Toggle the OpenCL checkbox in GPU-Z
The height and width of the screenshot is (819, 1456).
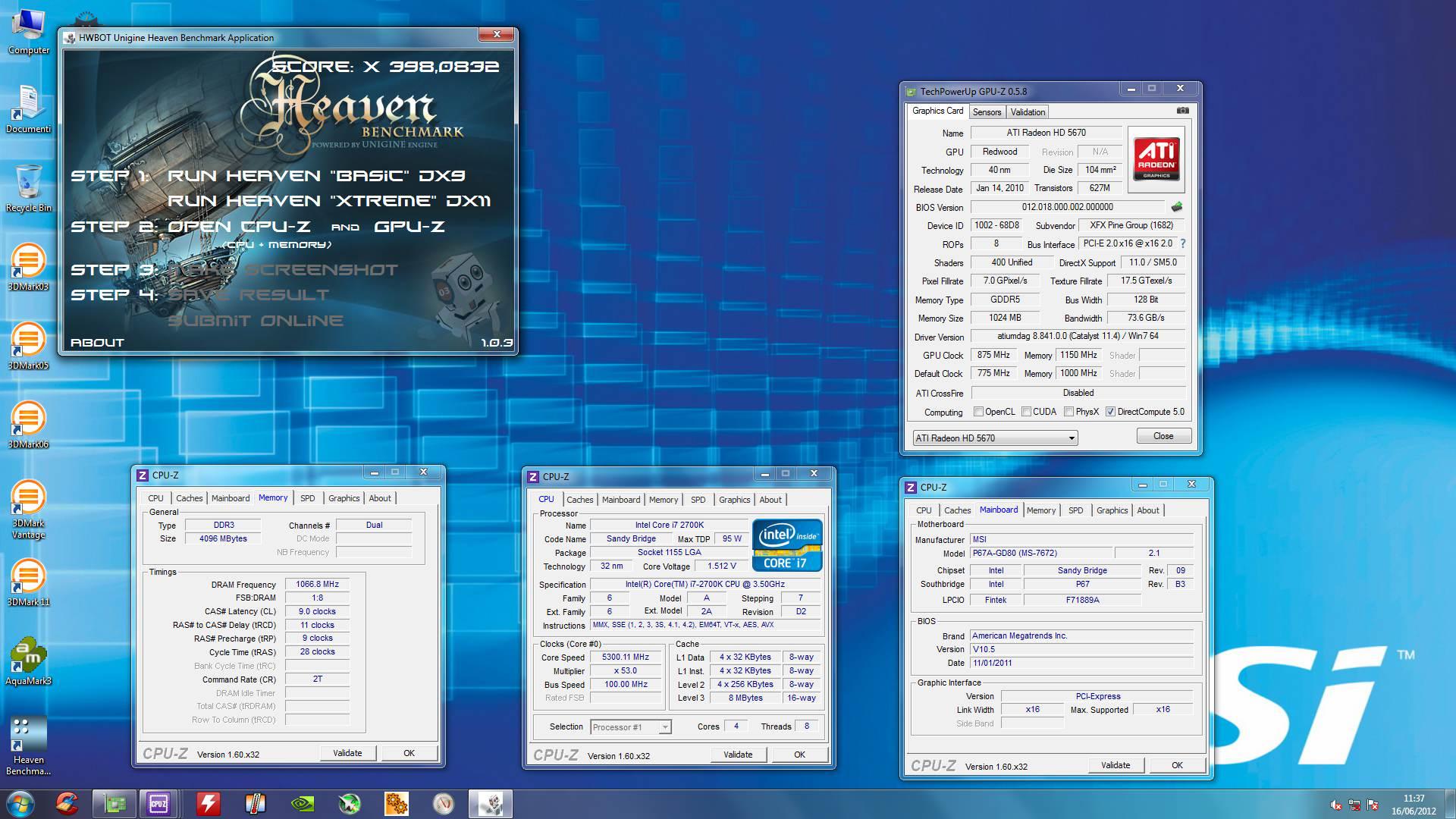tap(978, 412)
